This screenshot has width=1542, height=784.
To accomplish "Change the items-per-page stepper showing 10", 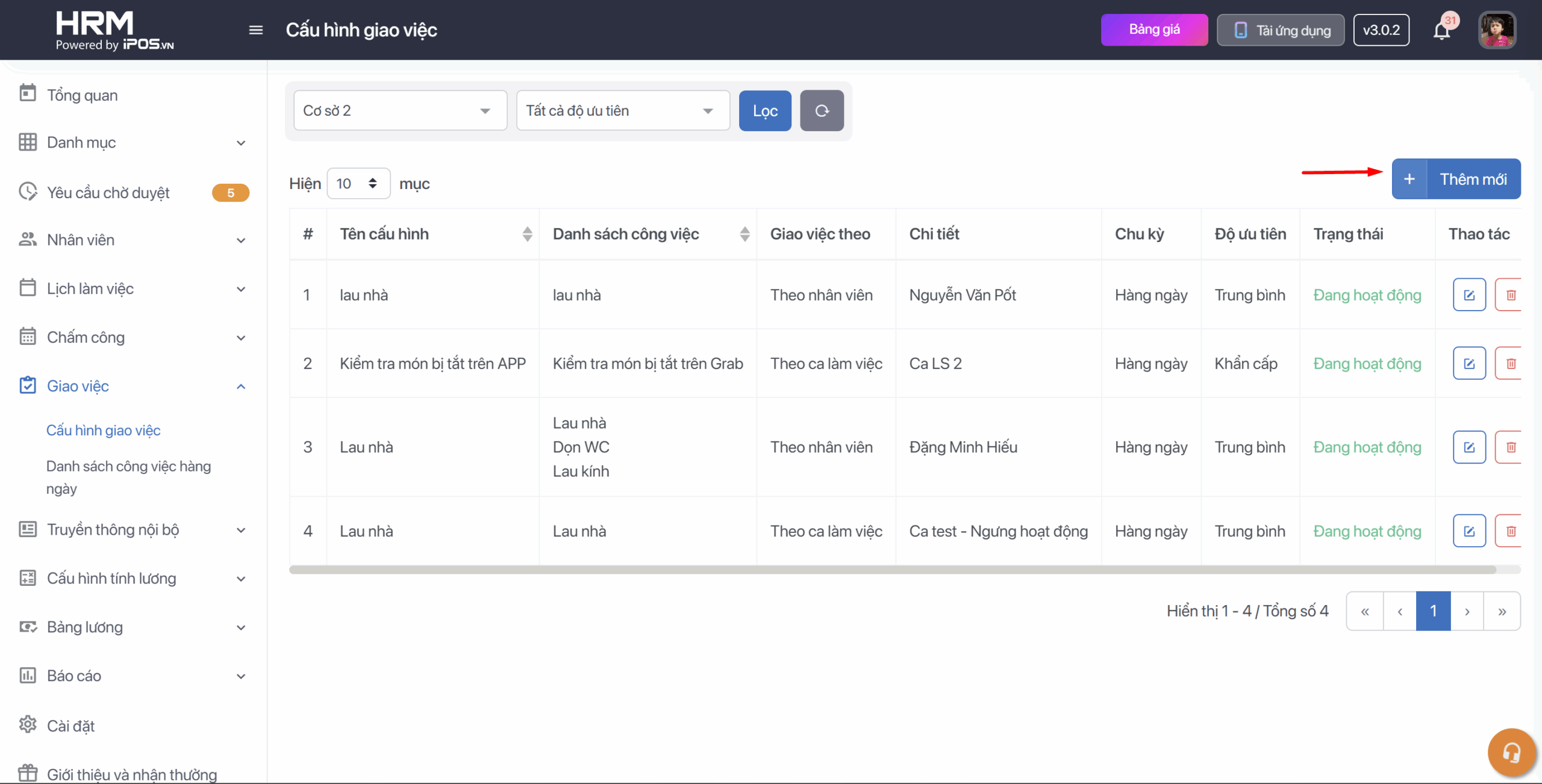I will [358, 184].
